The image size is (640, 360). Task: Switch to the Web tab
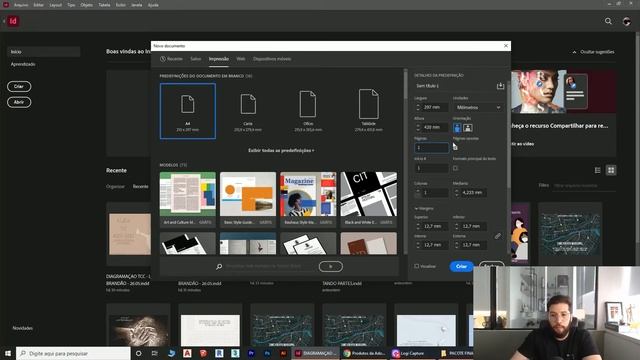[241, 59]
